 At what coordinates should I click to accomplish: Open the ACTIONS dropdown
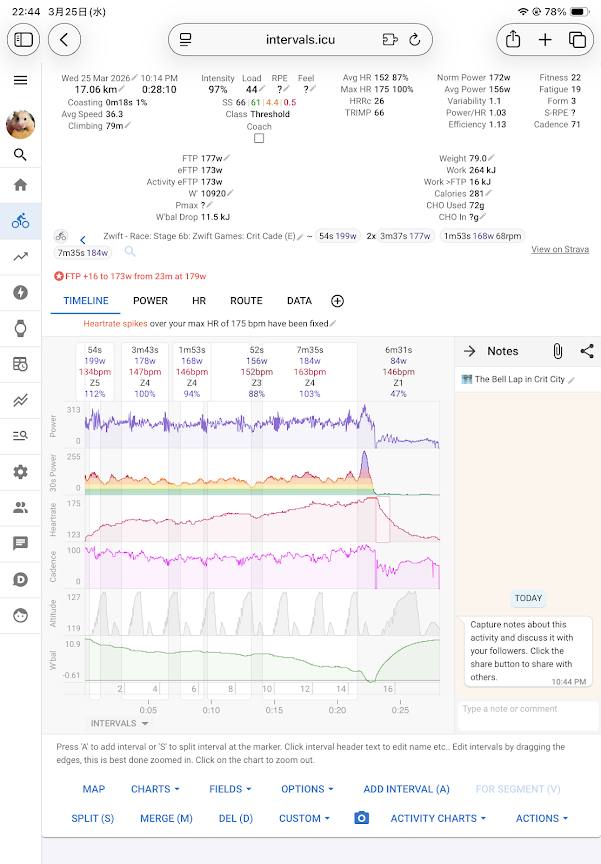[x=542, y=818]
